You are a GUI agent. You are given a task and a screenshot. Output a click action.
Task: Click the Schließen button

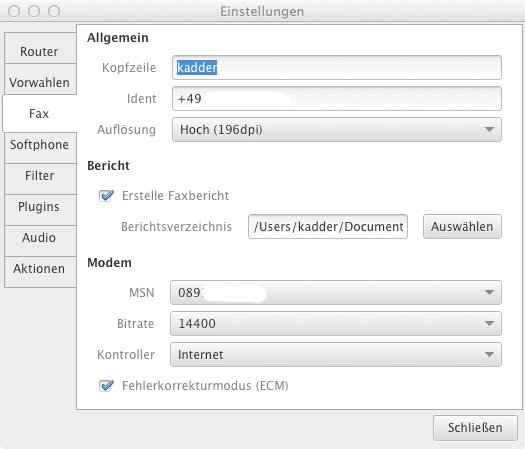point(475,428)
